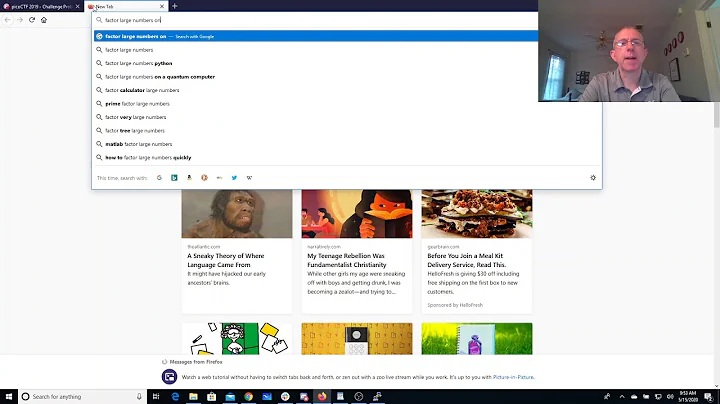This screenshot has height=404, width=720.
Task: Click the browser Back arrow
Action: (7, 20)
